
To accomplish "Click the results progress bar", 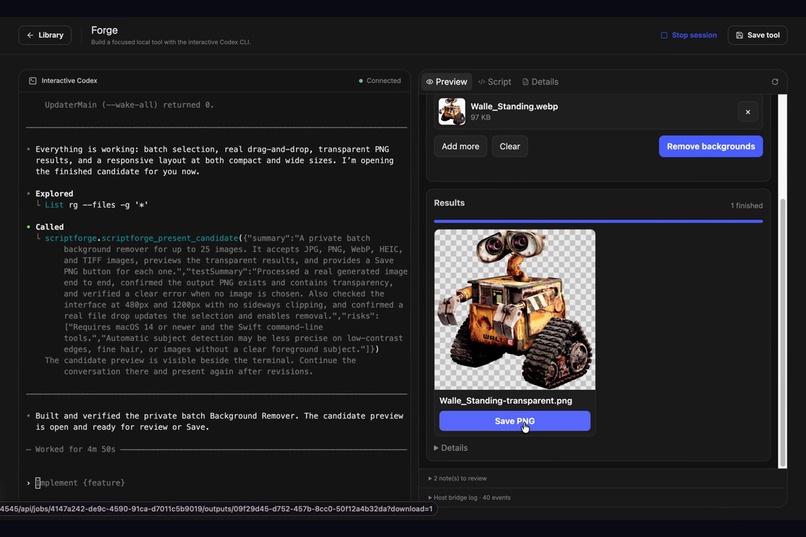I will [x=598, y=221].
